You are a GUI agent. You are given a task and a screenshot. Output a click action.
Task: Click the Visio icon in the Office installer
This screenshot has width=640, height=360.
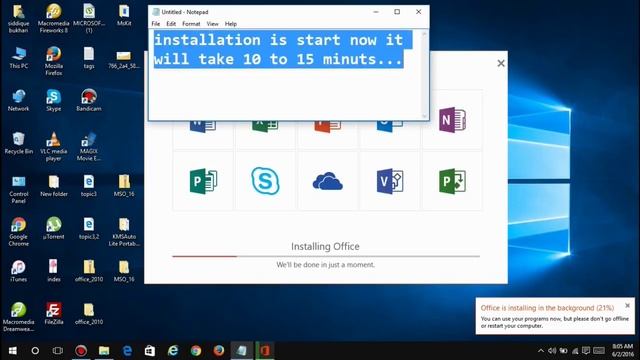390,181
